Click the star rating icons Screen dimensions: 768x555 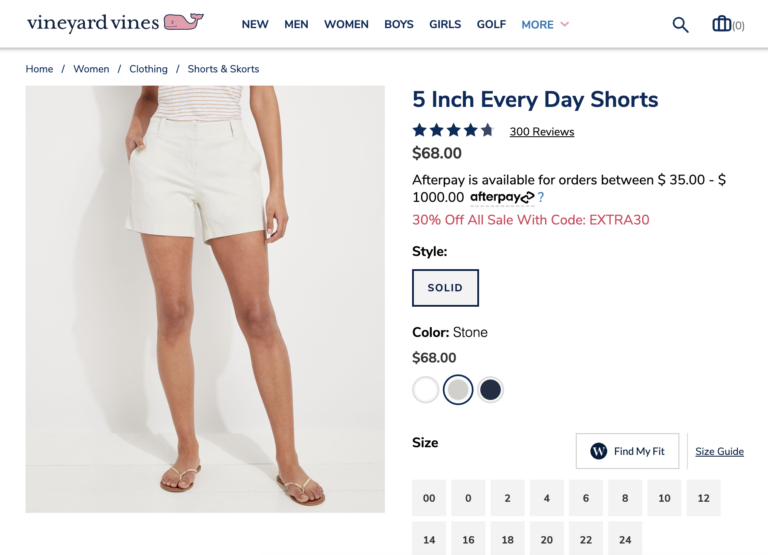[453, 130]
